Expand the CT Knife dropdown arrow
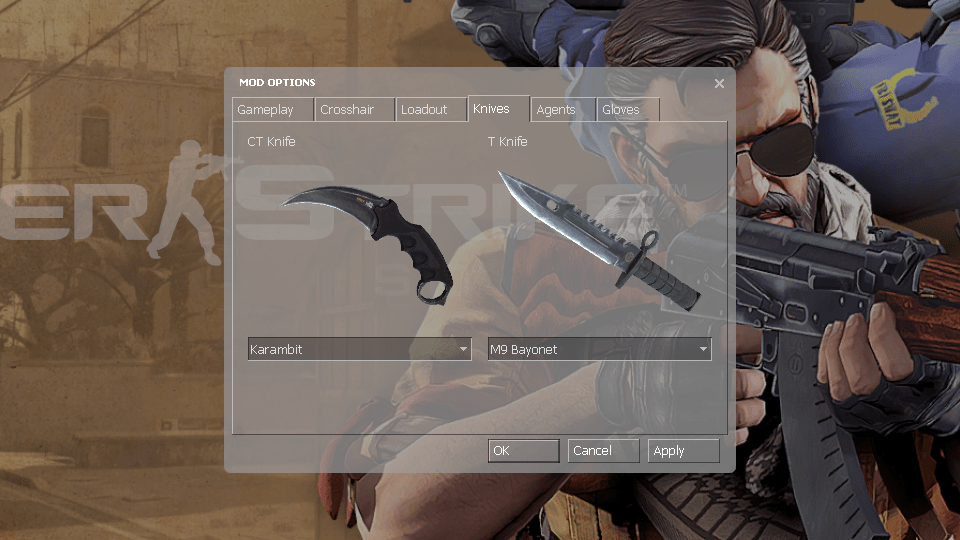 click(463, 350)
